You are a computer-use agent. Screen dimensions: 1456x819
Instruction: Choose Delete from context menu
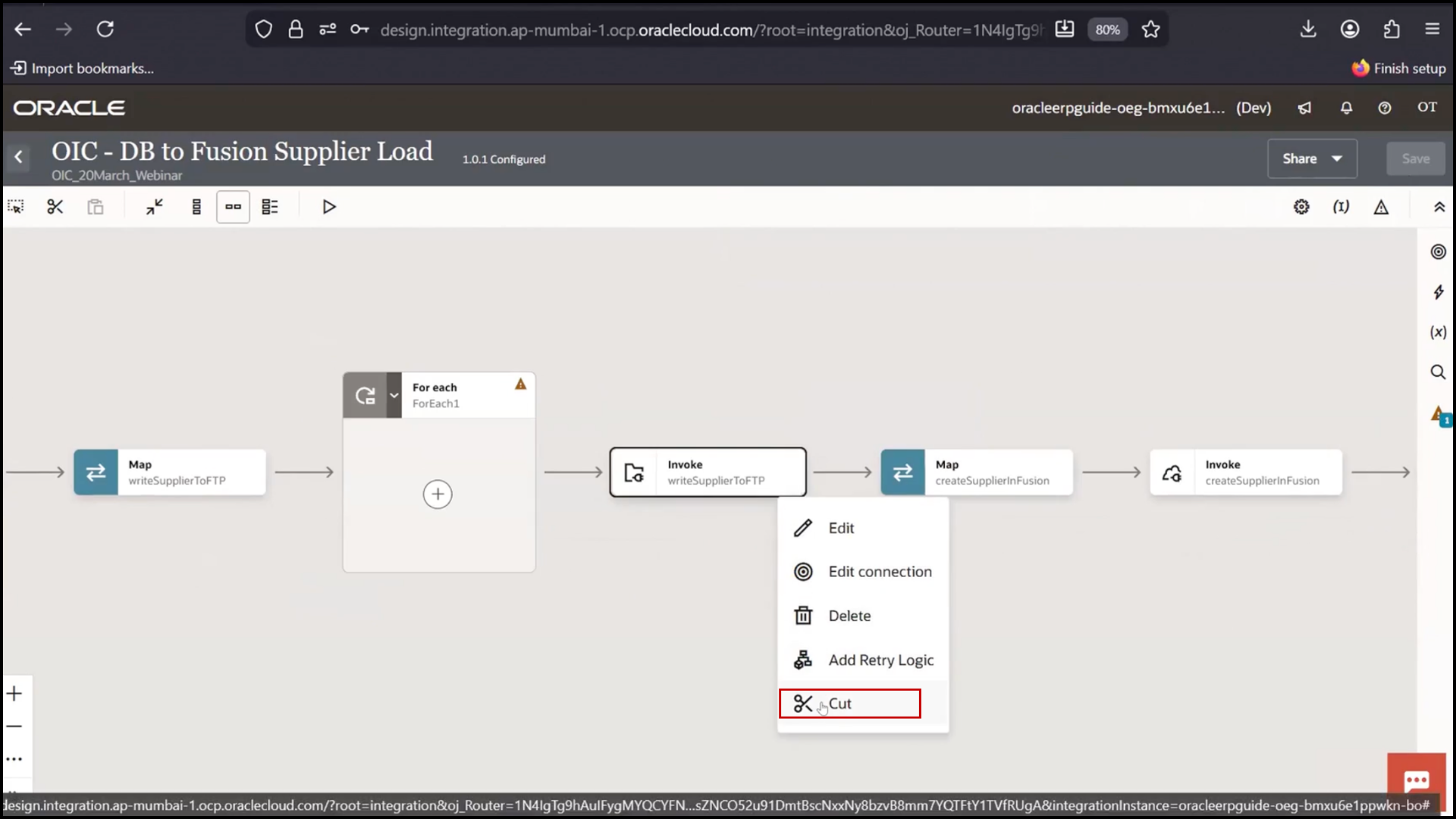click(863, 616)
